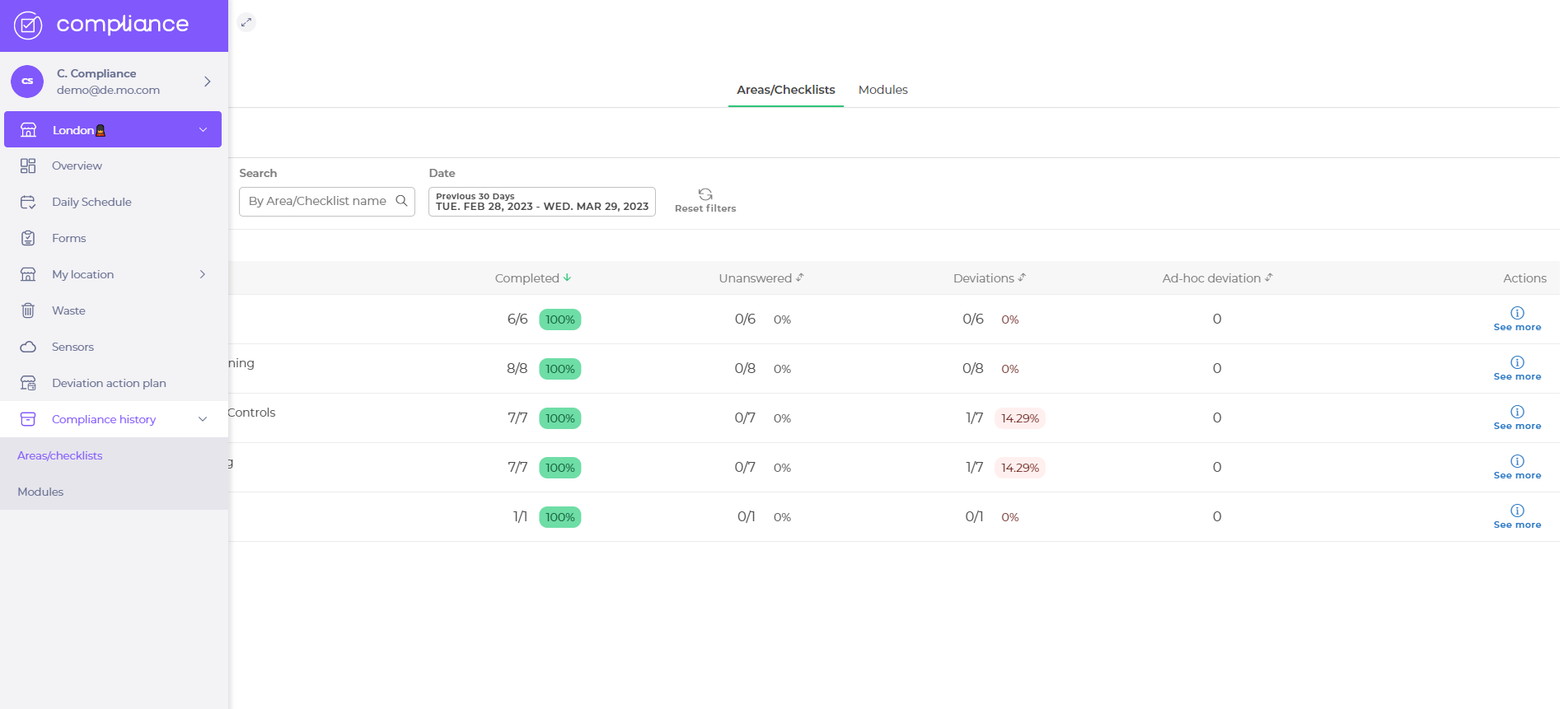Click See more in the 1/1 row
1568x709 pixels.
tap(1517, 525)
